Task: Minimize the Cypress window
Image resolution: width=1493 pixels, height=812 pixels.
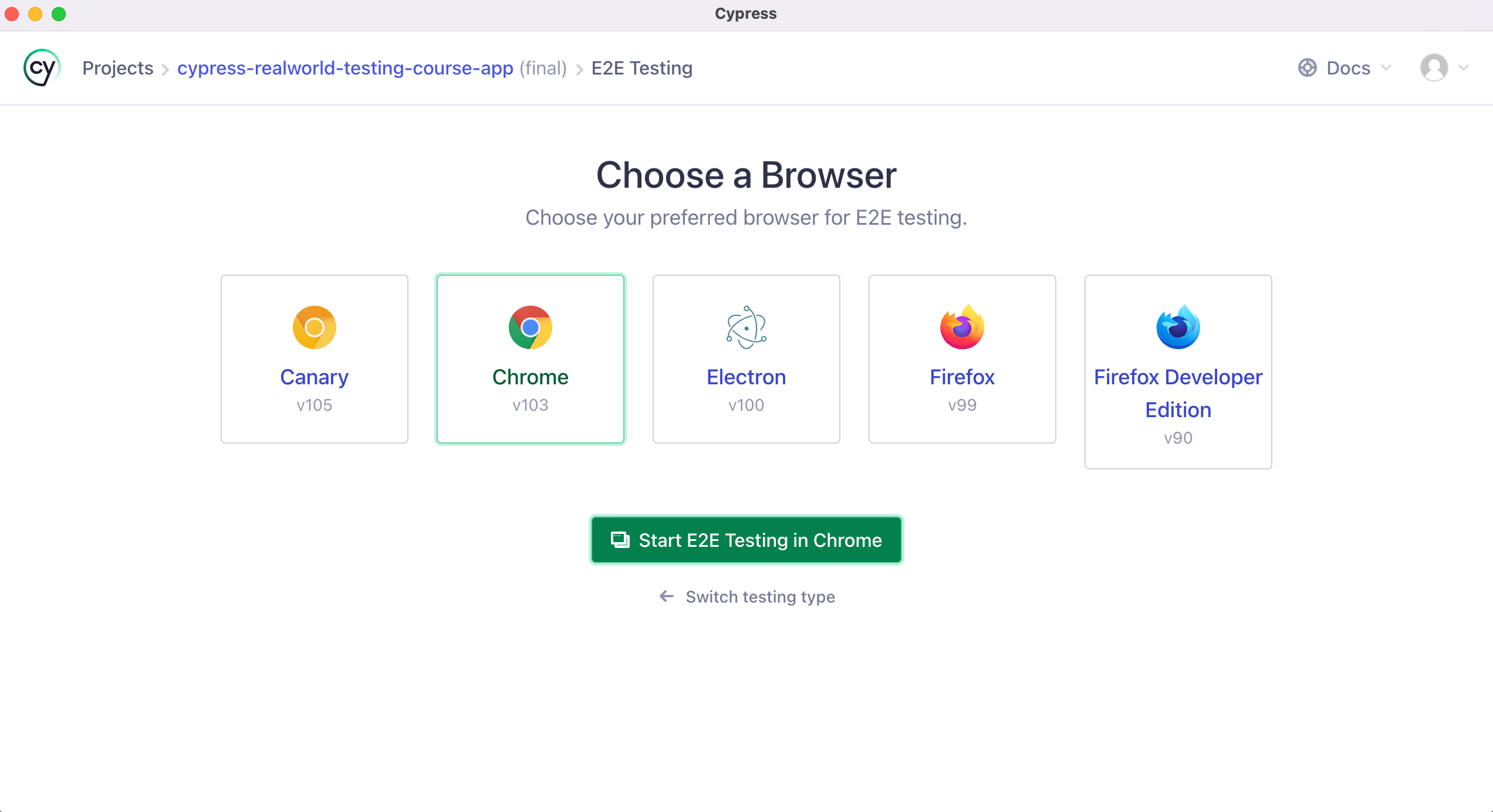Action: (35, 13)
